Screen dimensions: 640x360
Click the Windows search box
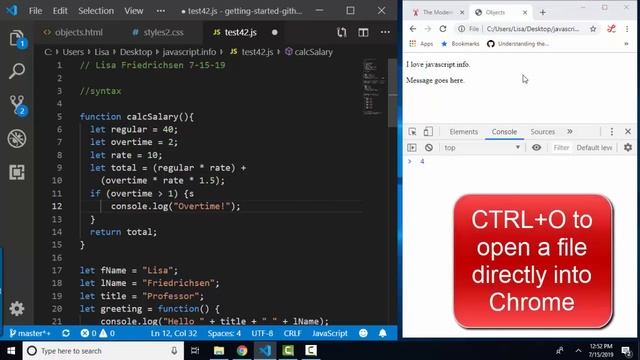point(103,351)
